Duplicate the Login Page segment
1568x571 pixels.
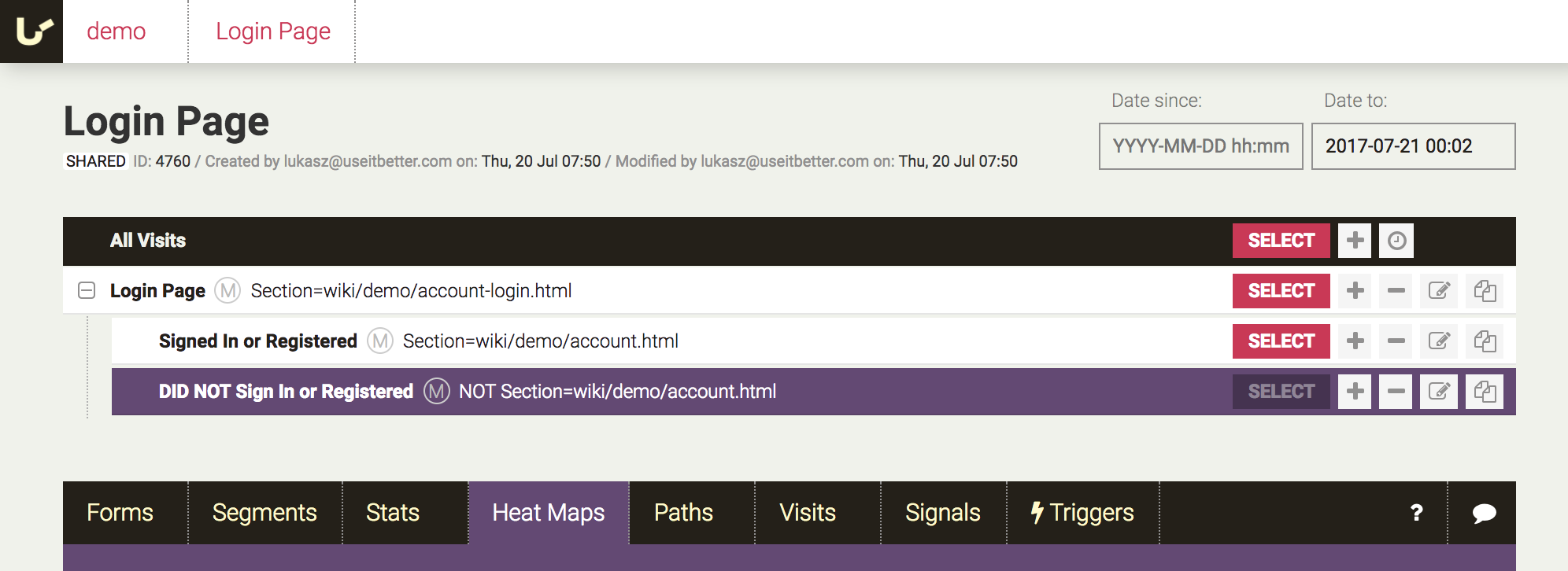[1485, 291]
